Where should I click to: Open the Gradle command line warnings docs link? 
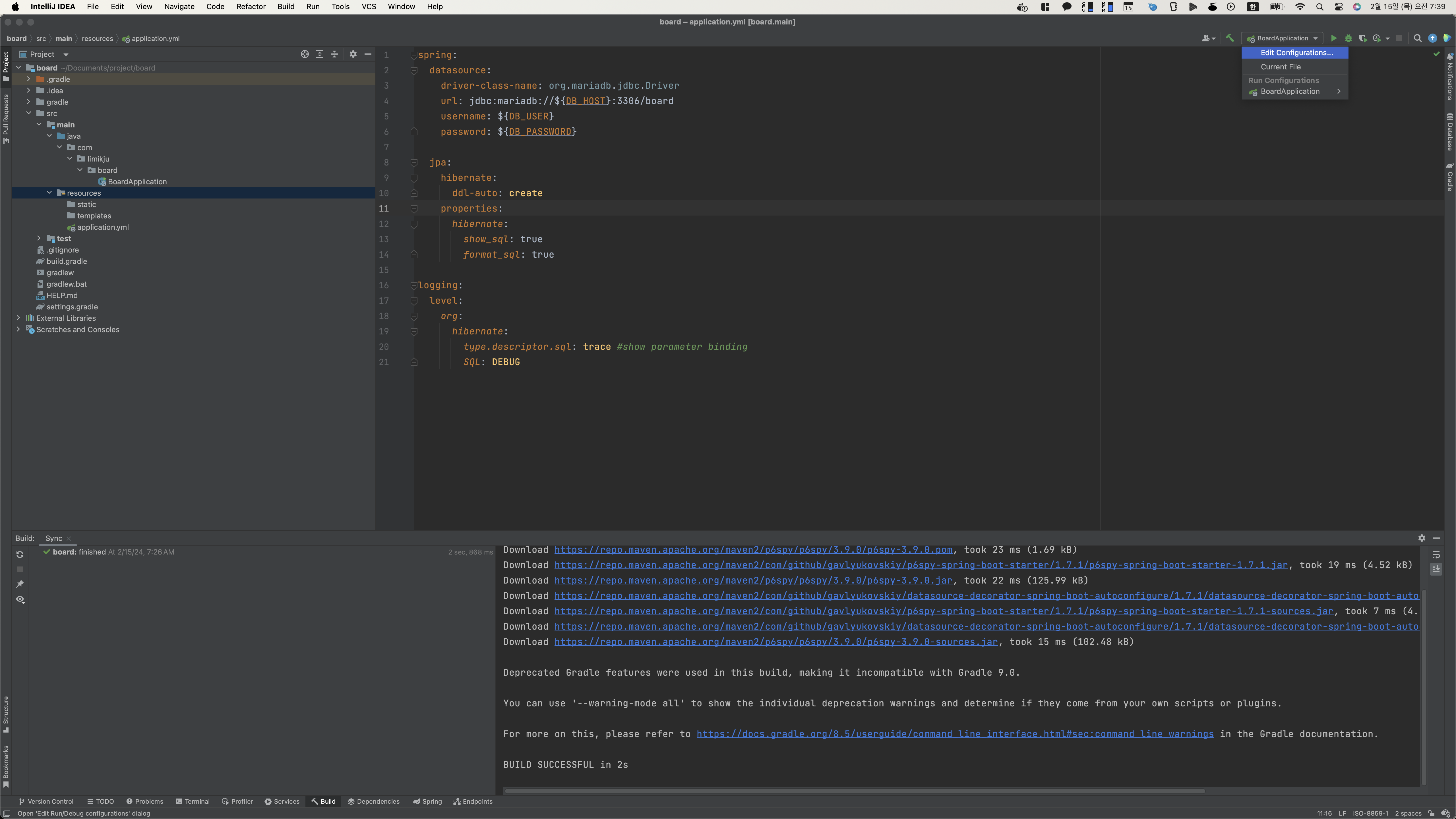(x=955, y=734)
